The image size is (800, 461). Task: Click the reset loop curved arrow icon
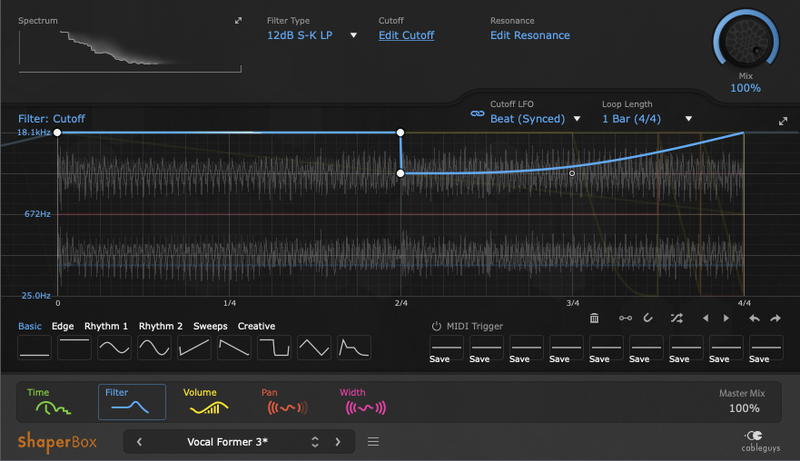(648, 318)
